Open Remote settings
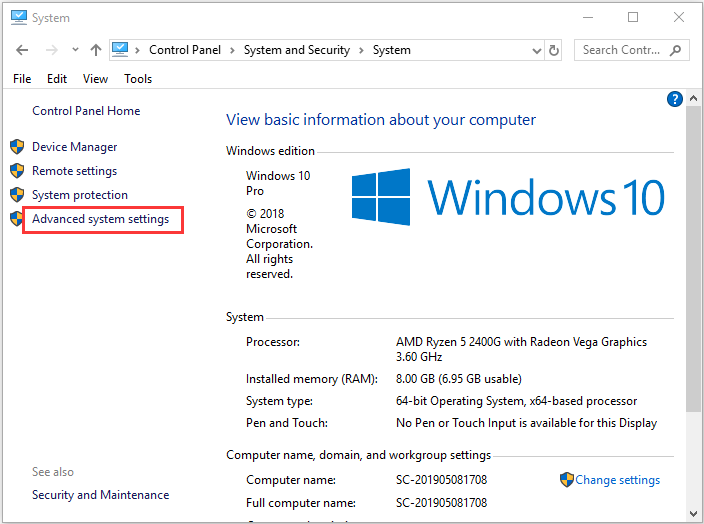The image size is (704, 524). pyautogui.click(x=75, y=171)
